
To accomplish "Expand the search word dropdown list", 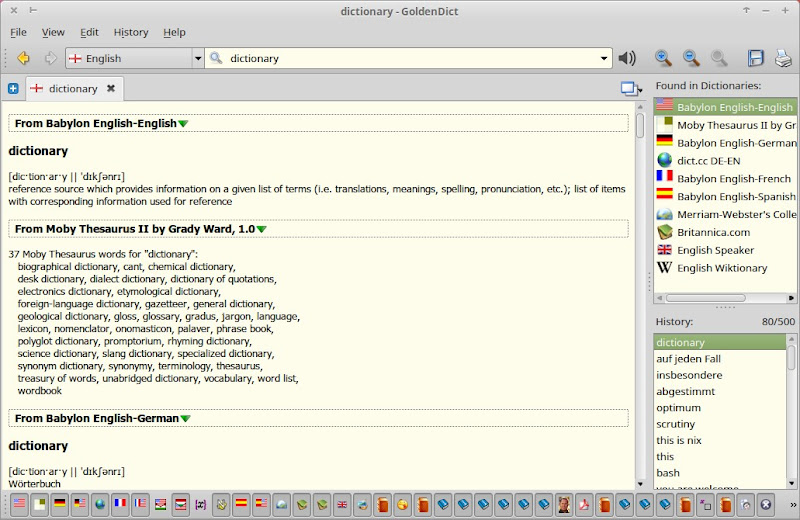I will pos(604,58).
